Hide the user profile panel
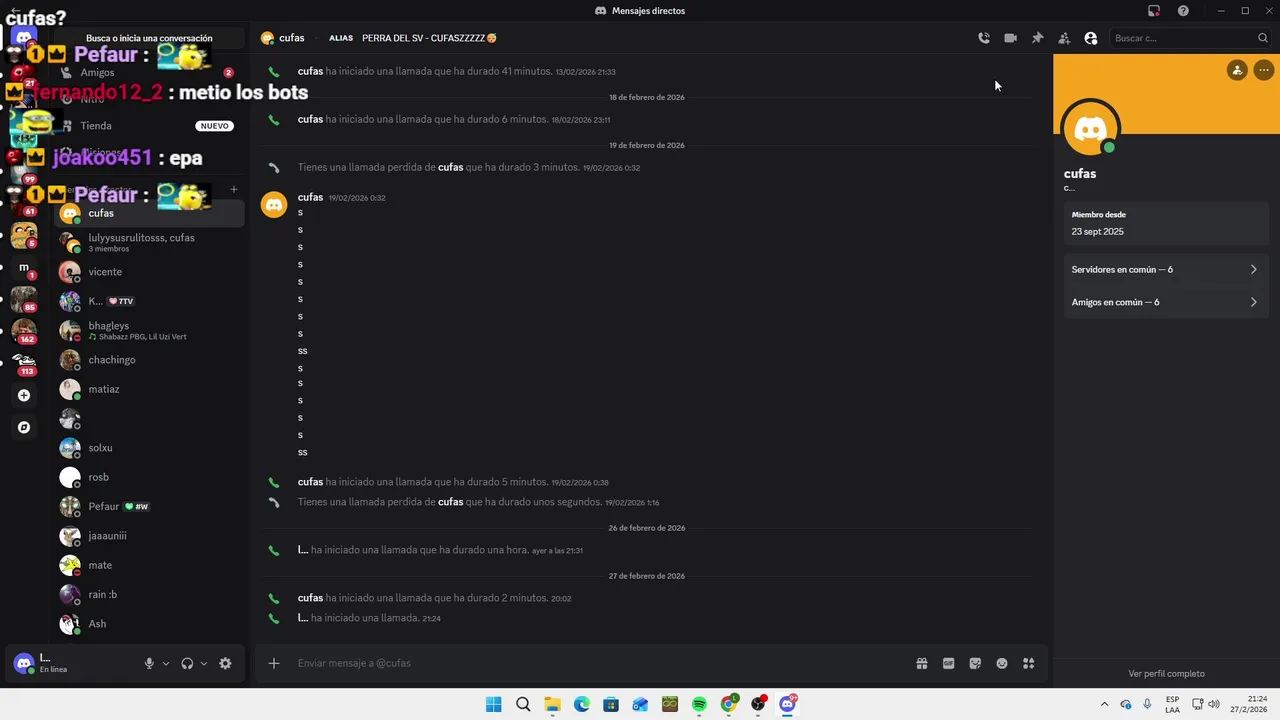The width and height of the screenshot is (1280, 720). pos(1091,38)
